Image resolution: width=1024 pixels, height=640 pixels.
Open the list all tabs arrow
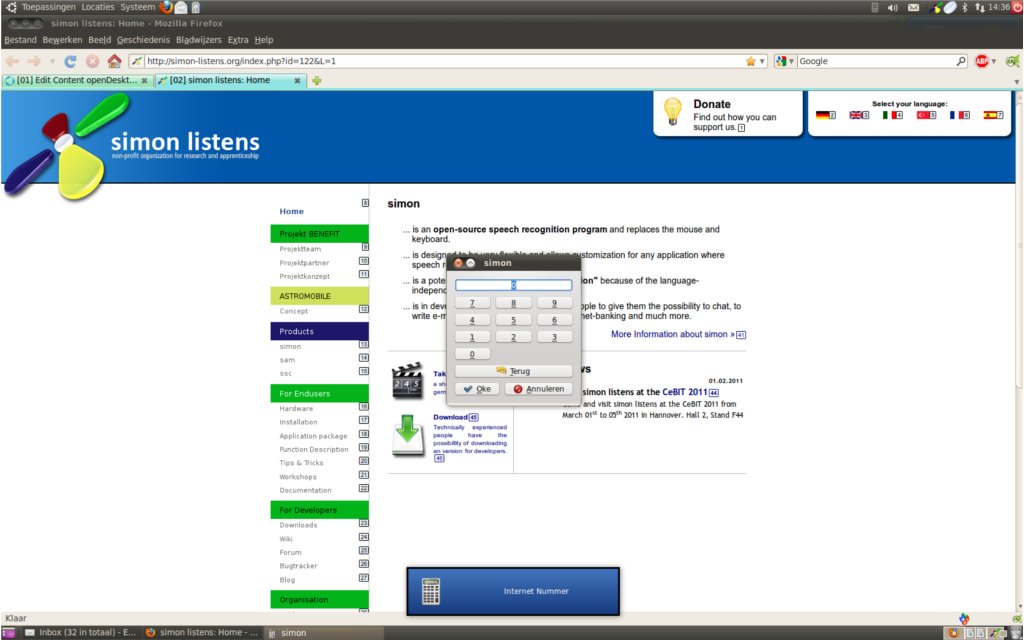click(x=1016, y=82)
